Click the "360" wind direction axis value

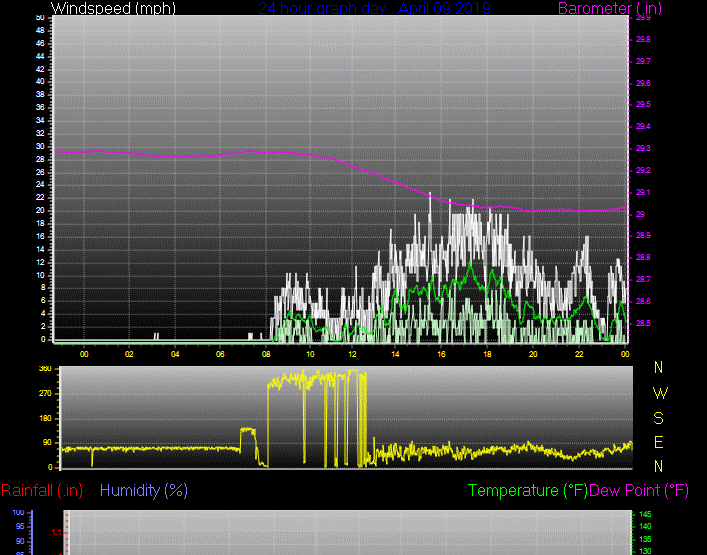tap(46, 369)
